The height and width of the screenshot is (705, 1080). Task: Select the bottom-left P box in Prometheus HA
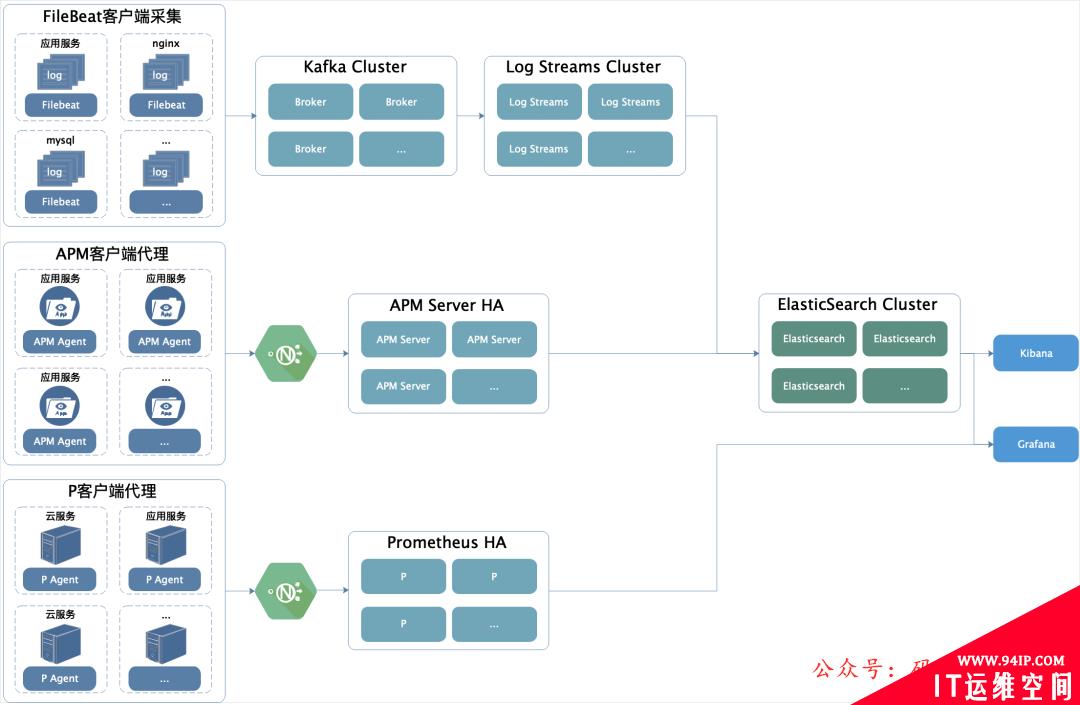[404, 624]
